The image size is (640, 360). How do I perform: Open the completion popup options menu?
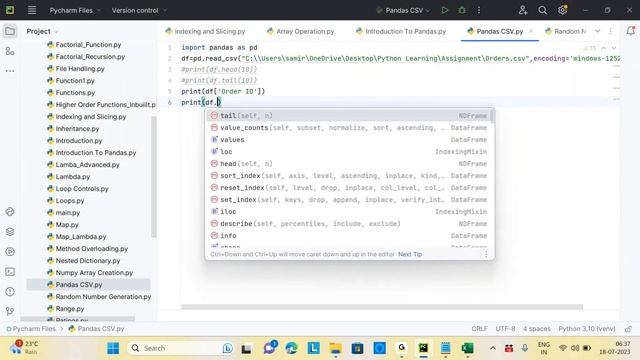486,254
